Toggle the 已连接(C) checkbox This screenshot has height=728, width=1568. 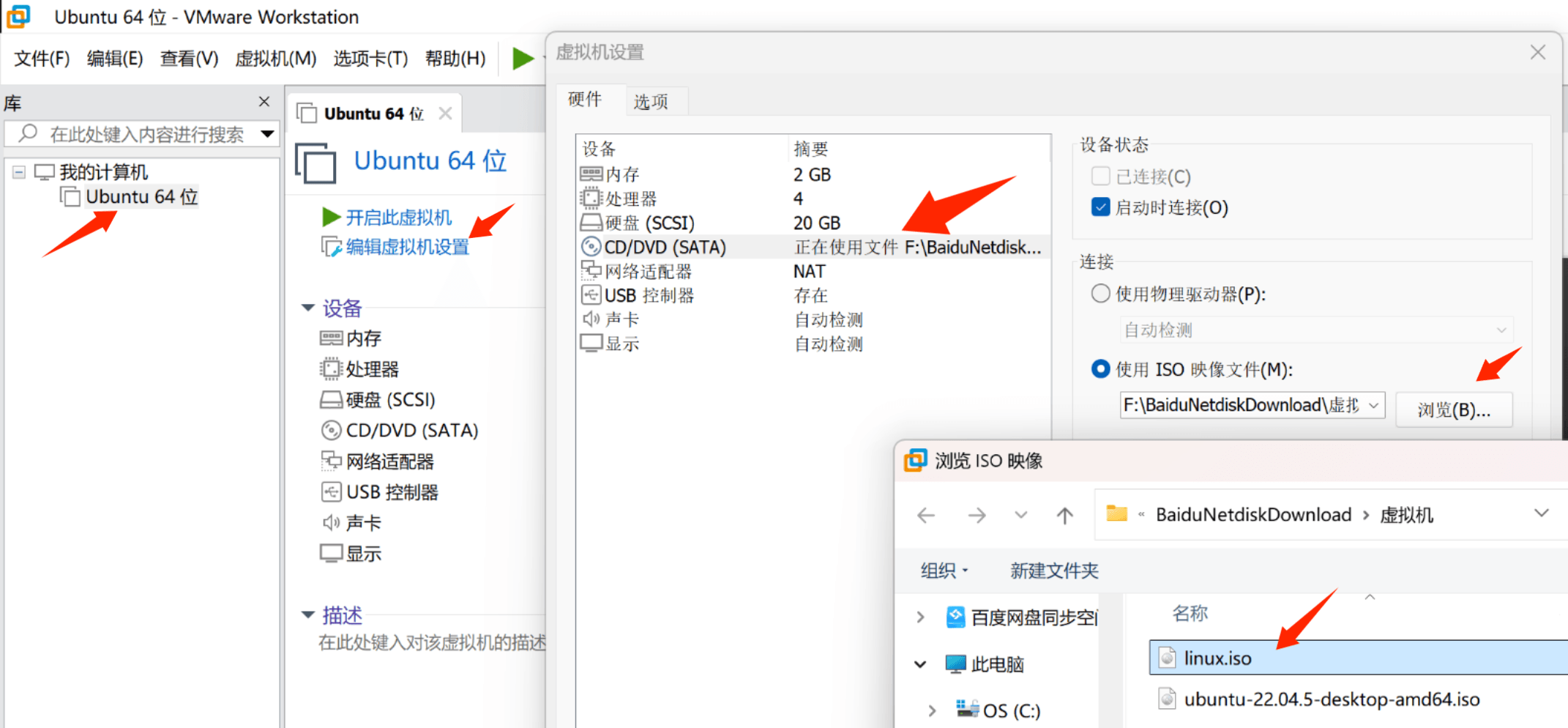coord(1100,177)
